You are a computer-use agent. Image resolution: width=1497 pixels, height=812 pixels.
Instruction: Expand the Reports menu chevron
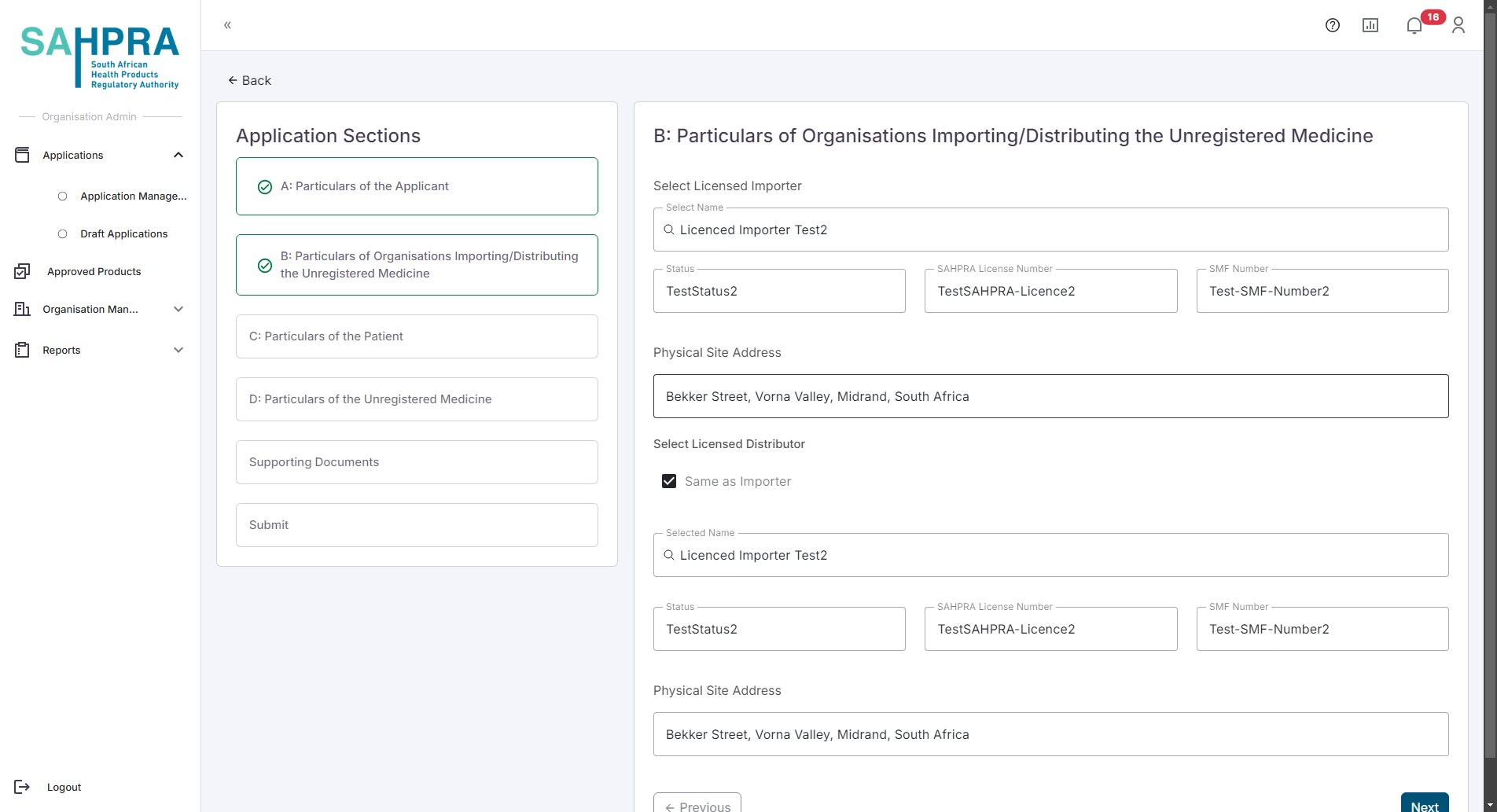coord(178,350)
